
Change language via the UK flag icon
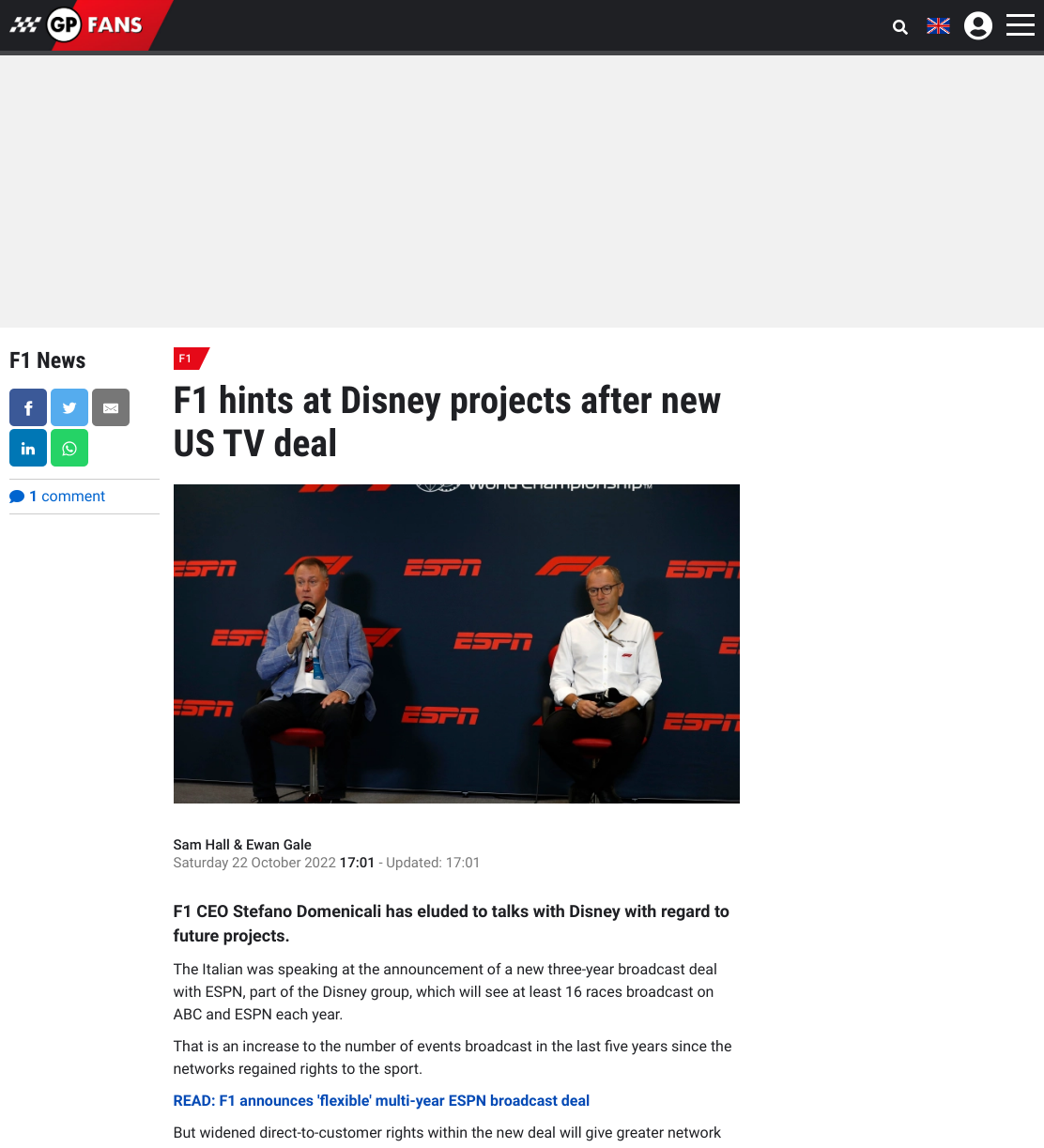tap(938, 26)
